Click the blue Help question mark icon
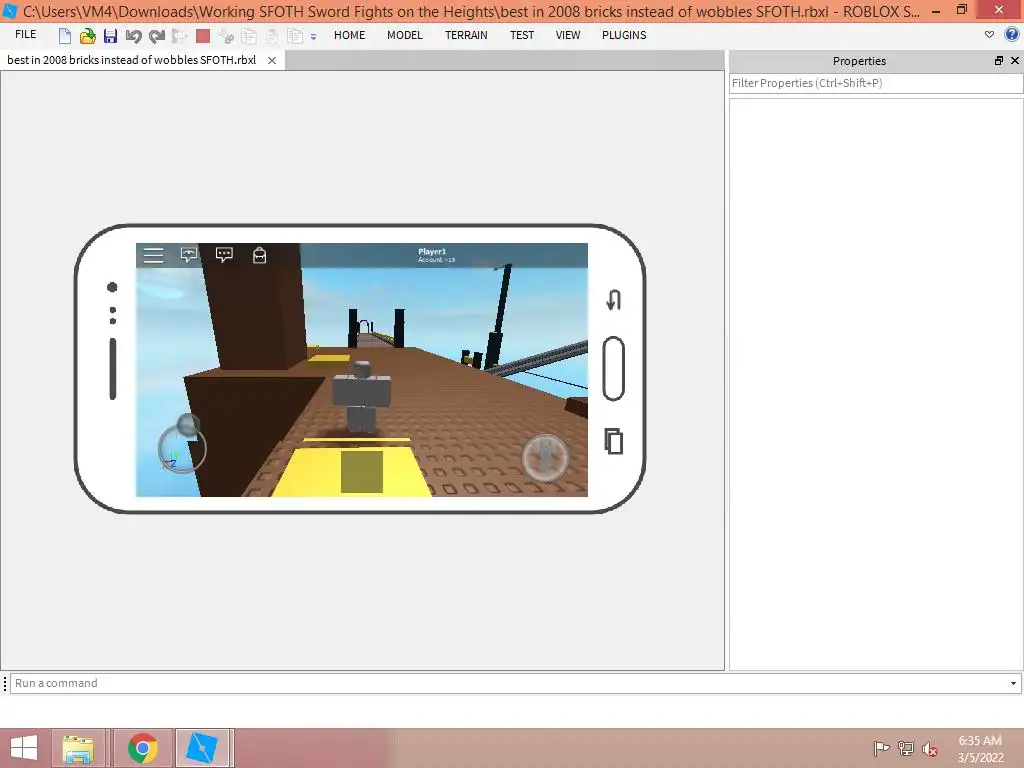The image size is (1024, 768). click(1012, 34)
